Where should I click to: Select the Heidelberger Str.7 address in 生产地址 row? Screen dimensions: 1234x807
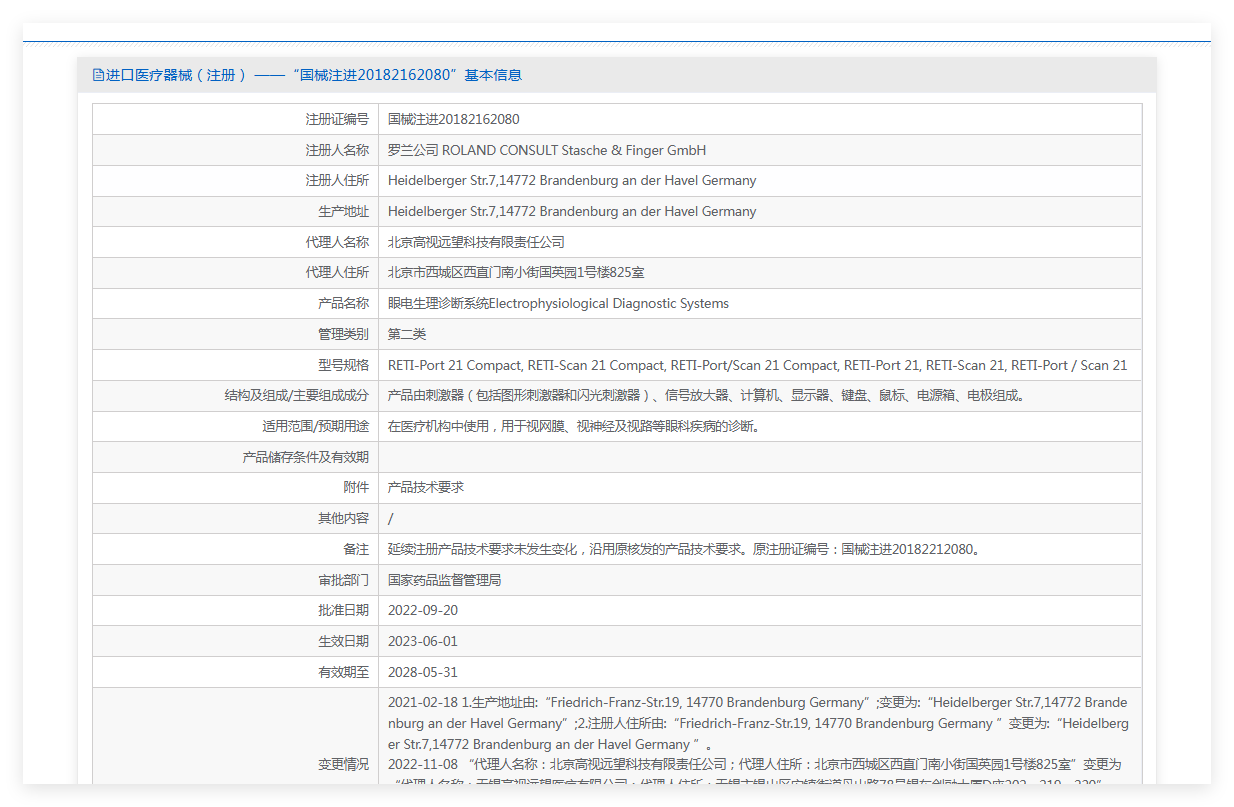(572, 212)
